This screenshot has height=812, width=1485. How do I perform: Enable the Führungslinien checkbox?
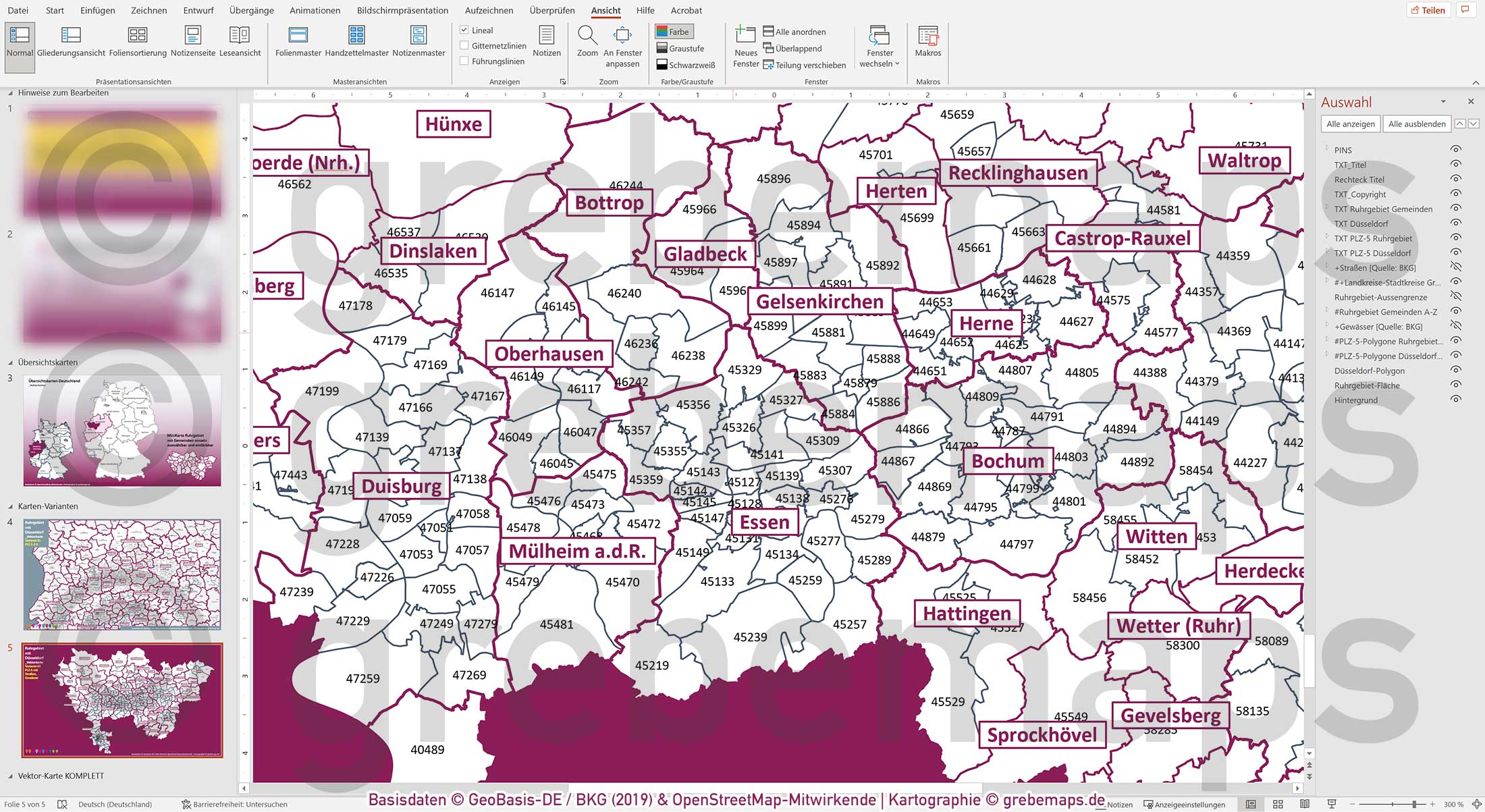tap(464, 60)
